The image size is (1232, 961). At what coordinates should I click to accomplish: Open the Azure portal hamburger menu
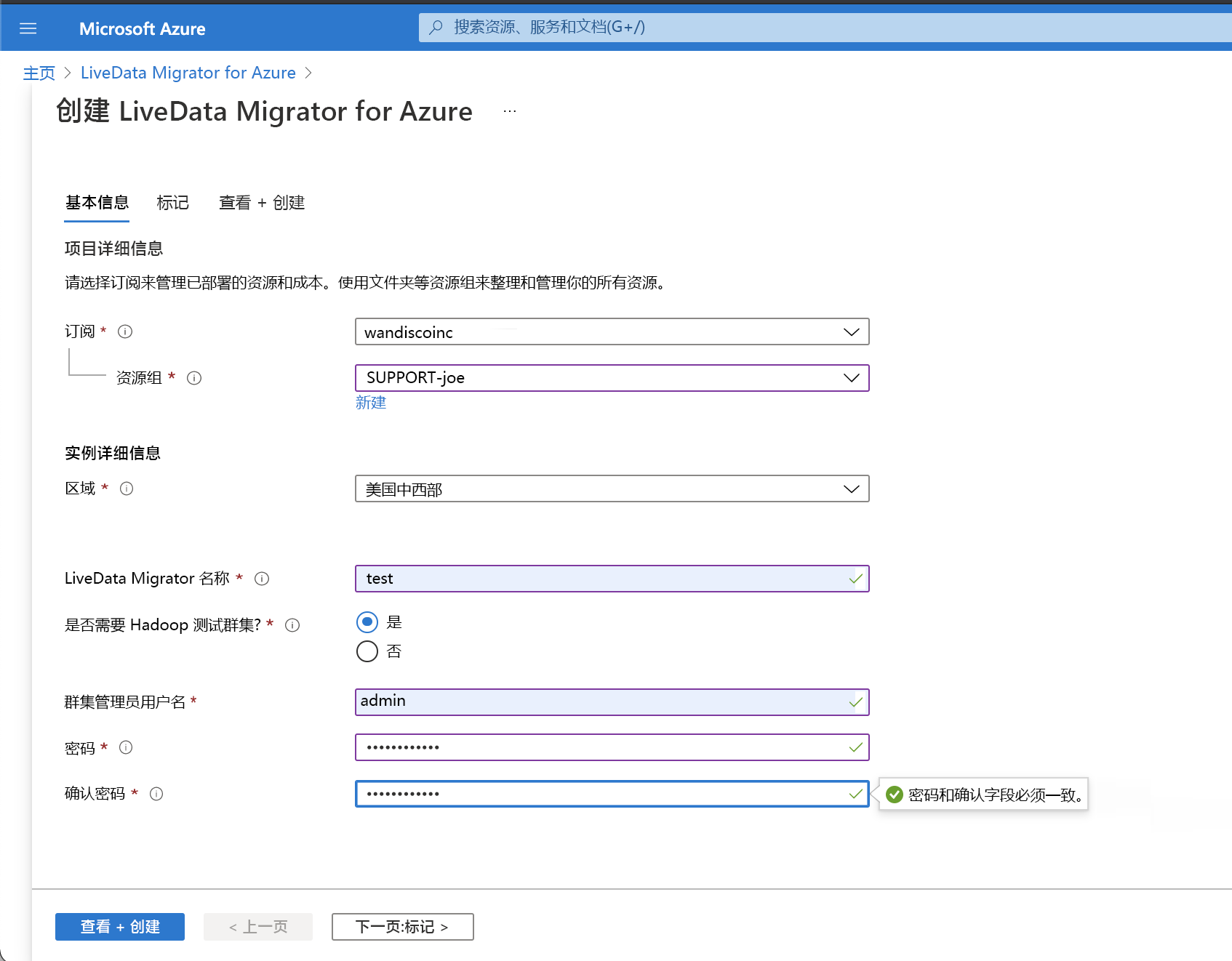click(x=28, y=28)
